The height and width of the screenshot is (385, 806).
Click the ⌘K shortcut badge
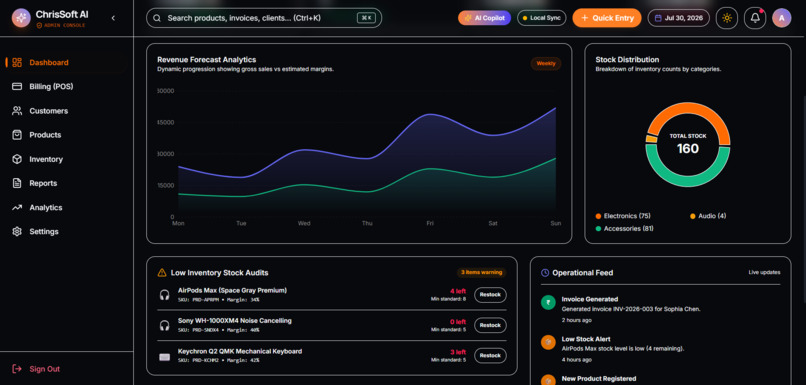[367, 18]
